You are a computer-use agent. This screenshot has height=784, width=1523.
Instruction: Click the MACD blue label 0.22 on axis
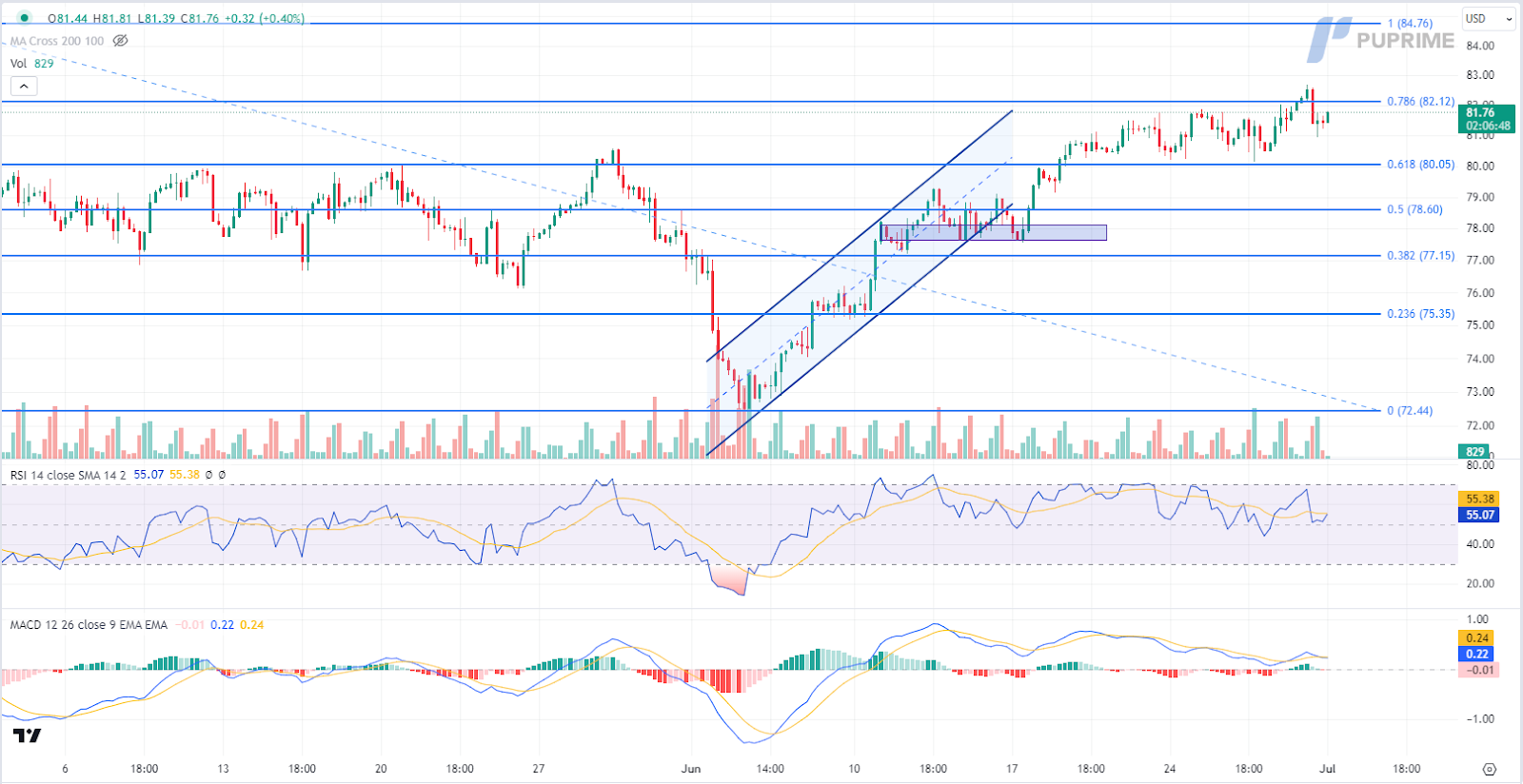tap(1477, 654)
